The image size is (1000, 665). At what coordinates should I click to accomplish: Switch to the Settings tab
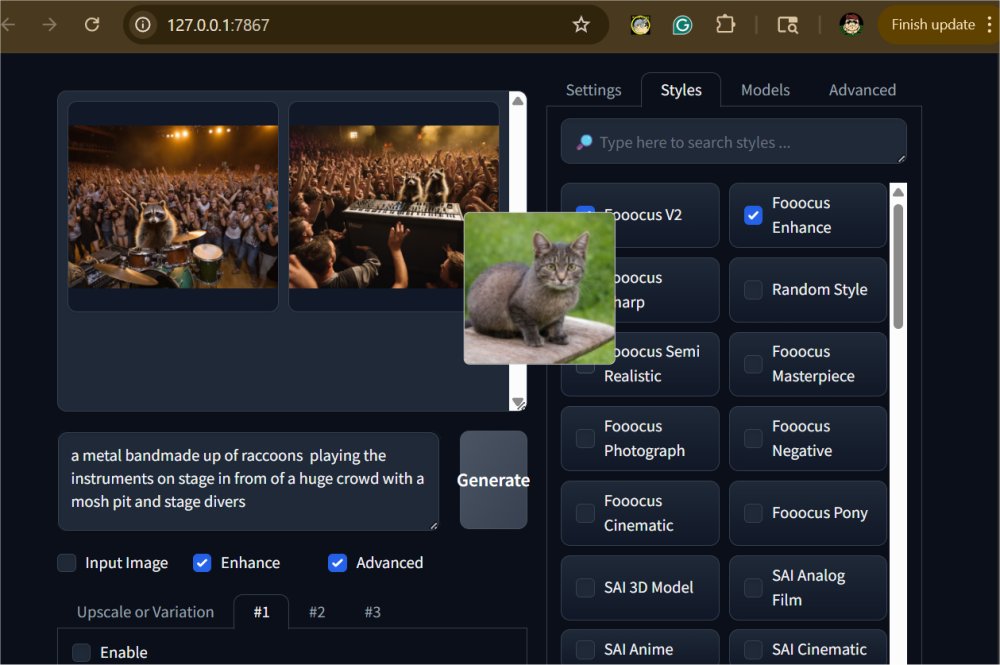pos(593,90)
